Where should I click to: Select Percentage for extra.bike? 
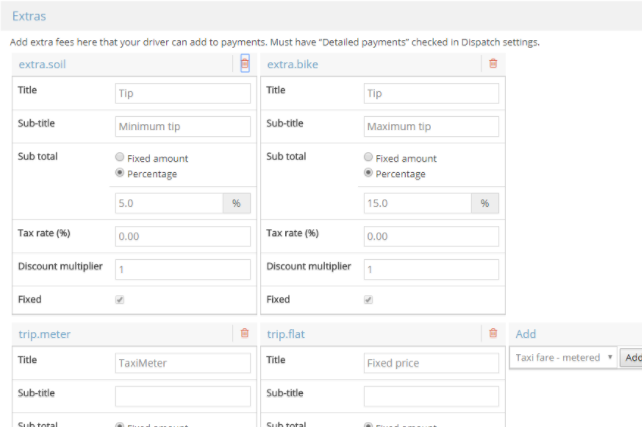[368, 173]
